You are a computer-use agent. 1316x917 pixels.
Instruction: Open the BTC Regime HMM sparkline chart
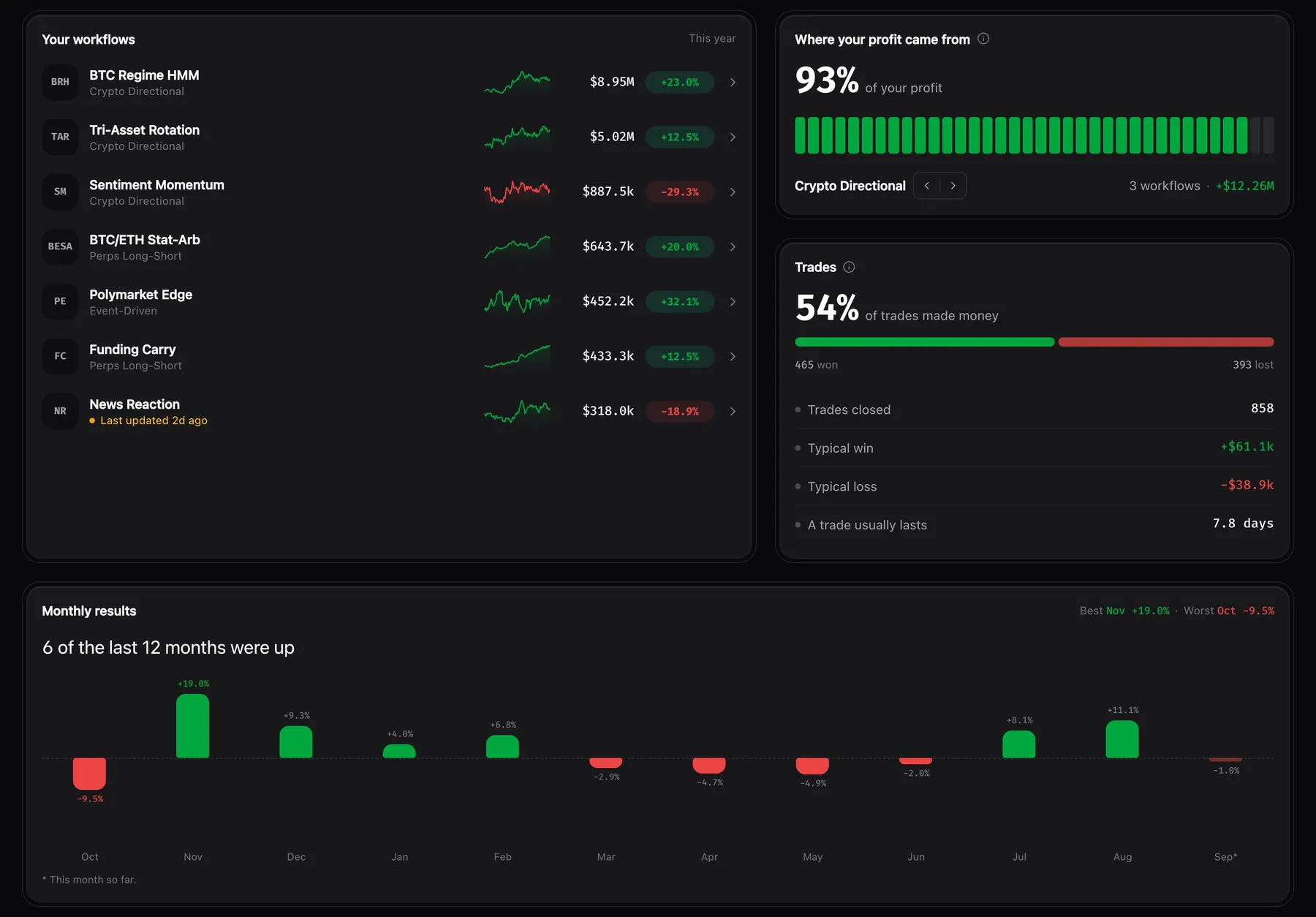coord(517,82)
